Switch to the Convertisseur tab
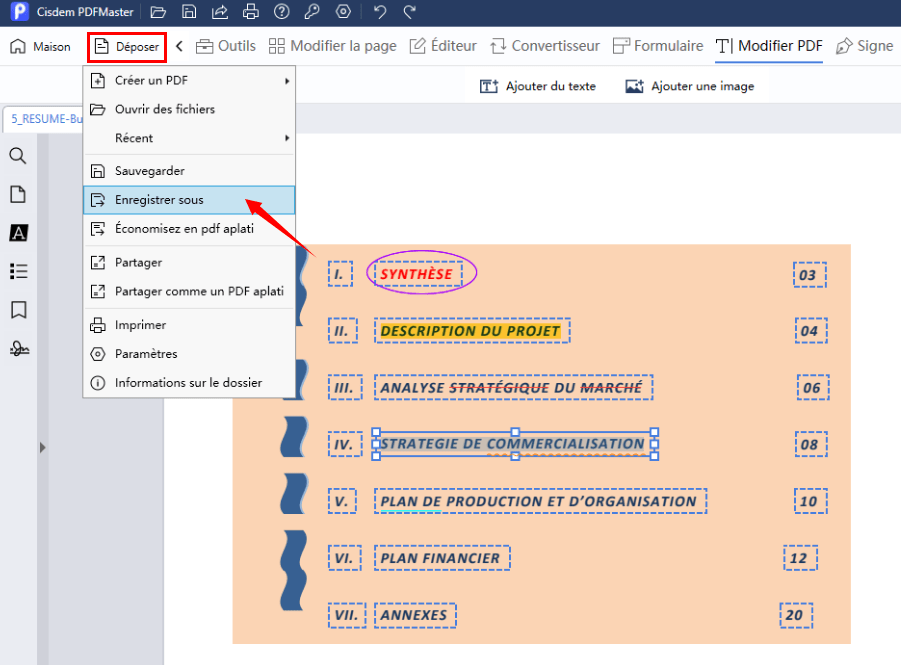Screen dimensions: 902x665 point(545,46)
